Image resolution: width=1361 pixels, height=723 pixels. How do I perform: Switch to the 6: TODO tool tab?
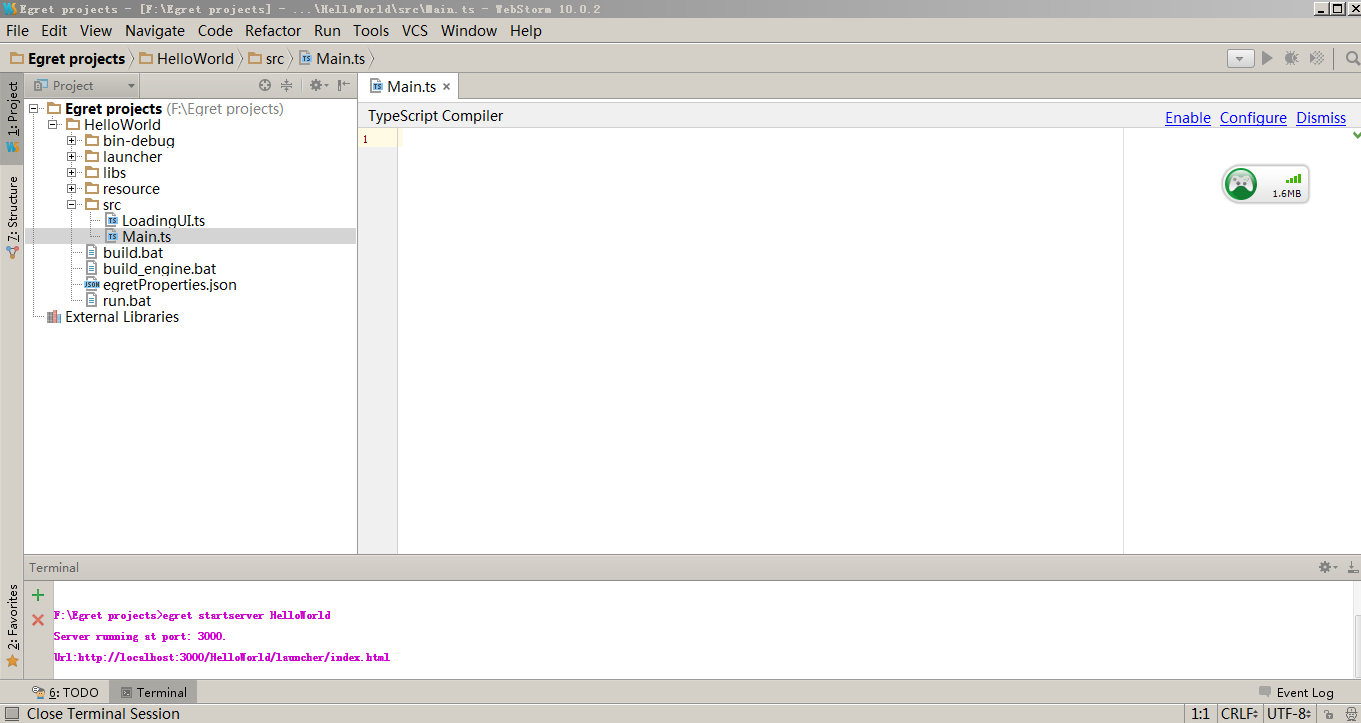pyautogui.click(x=66, y=692)
